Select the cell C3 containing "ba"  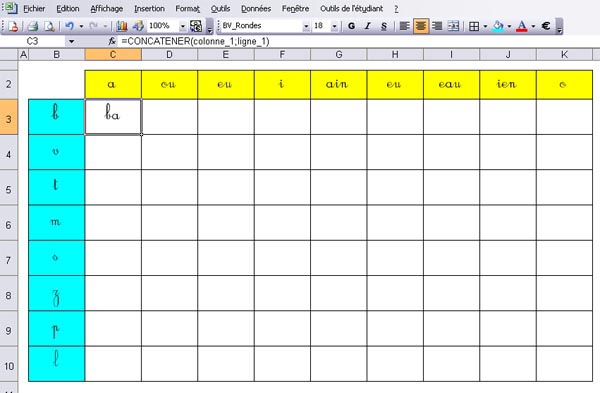pos(113,117)
